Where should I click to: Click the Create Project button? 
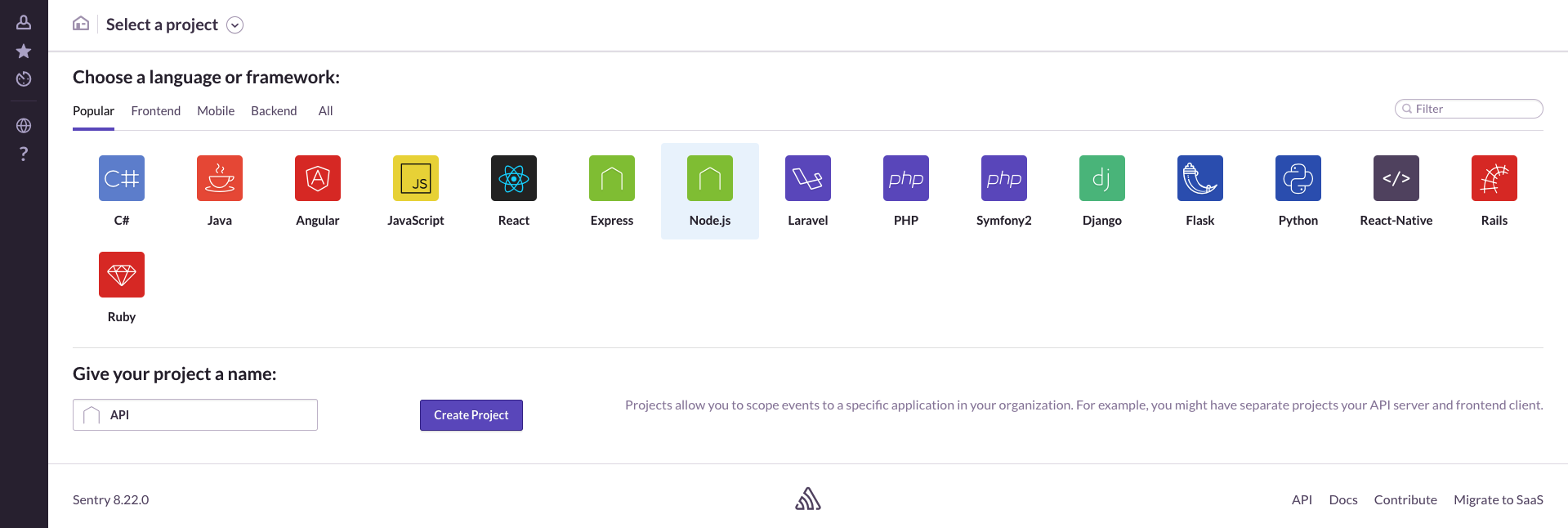point(471,415)
